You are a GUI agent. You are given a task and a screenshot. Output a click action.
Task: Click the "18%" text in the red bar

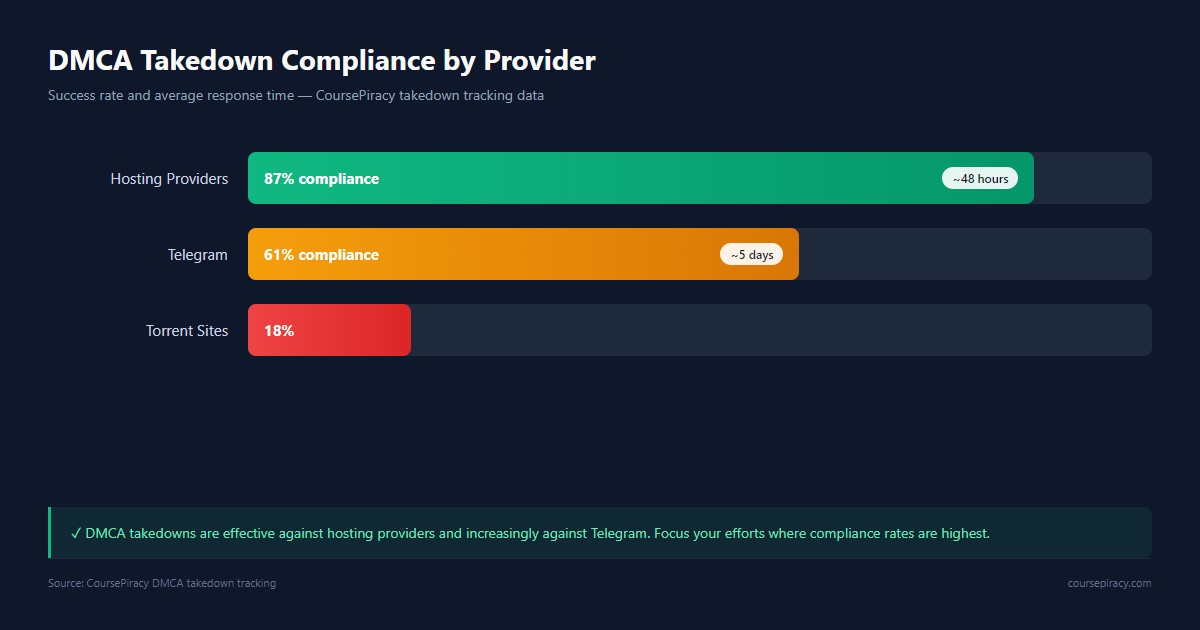[x=279, y=331]
